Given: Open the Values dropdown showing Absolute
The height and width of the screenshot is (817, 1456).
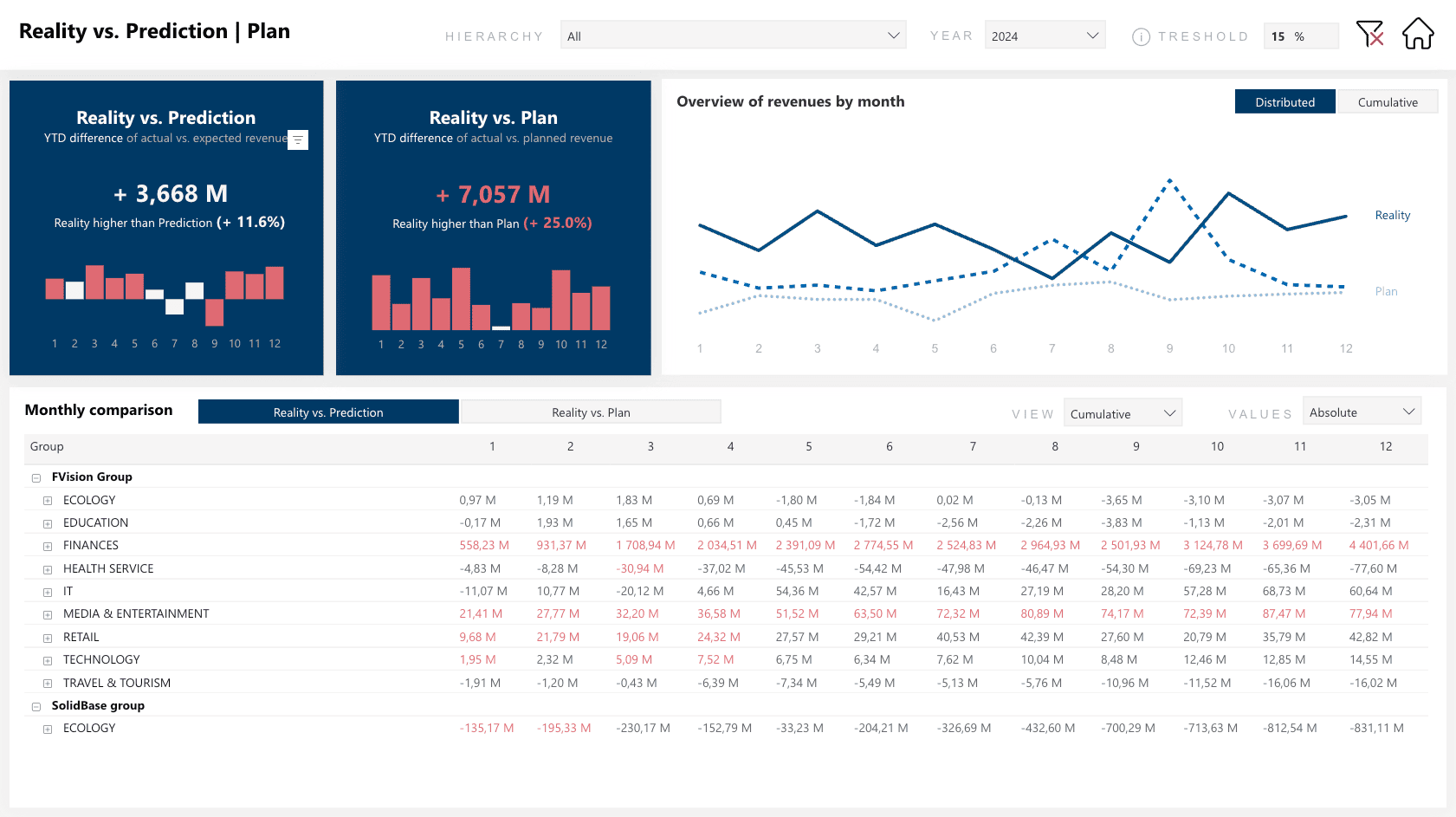Looking at the screenshot, I should point(1362,411).
